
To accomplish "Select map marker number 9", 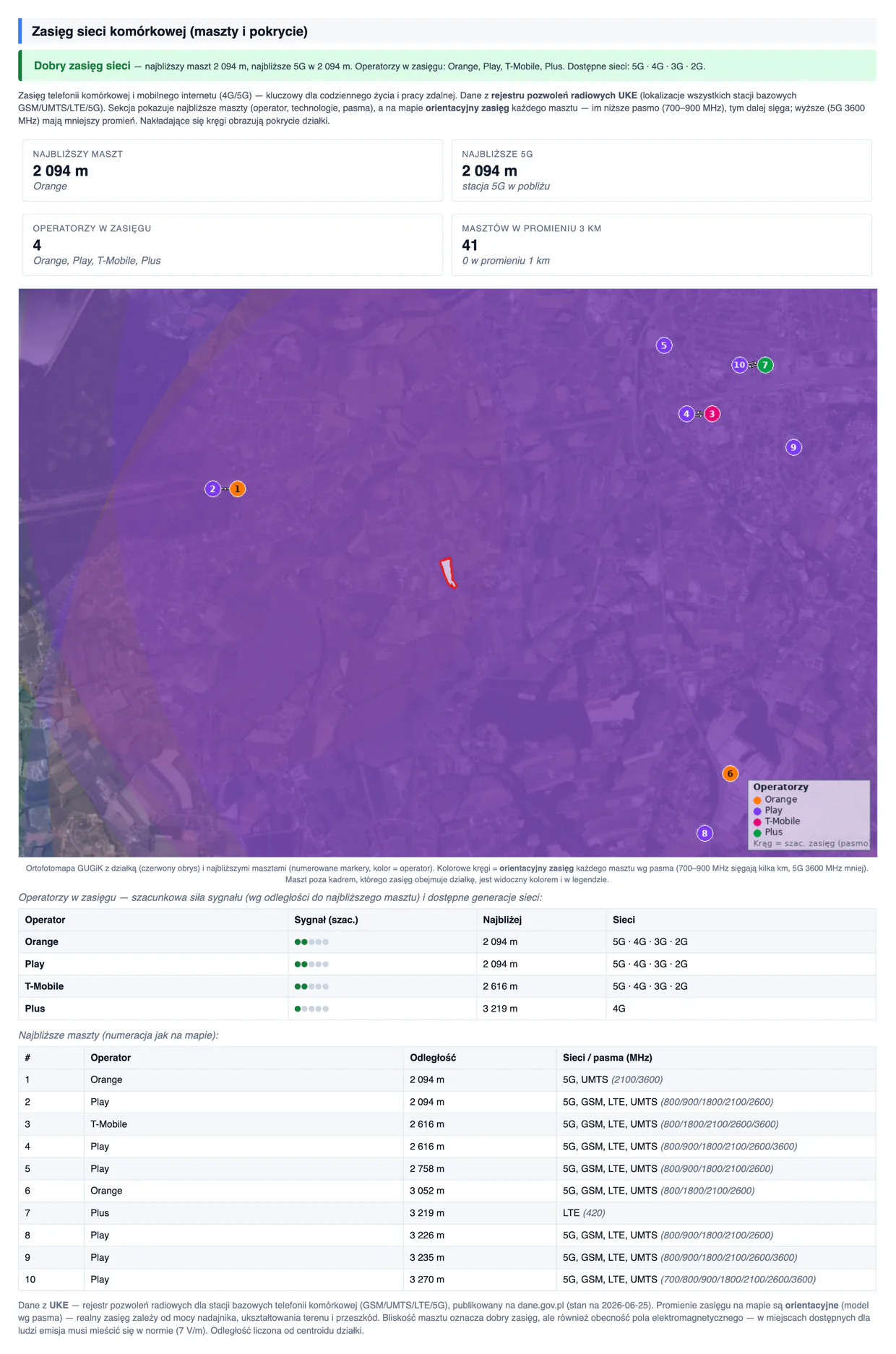I will point(793,447).
